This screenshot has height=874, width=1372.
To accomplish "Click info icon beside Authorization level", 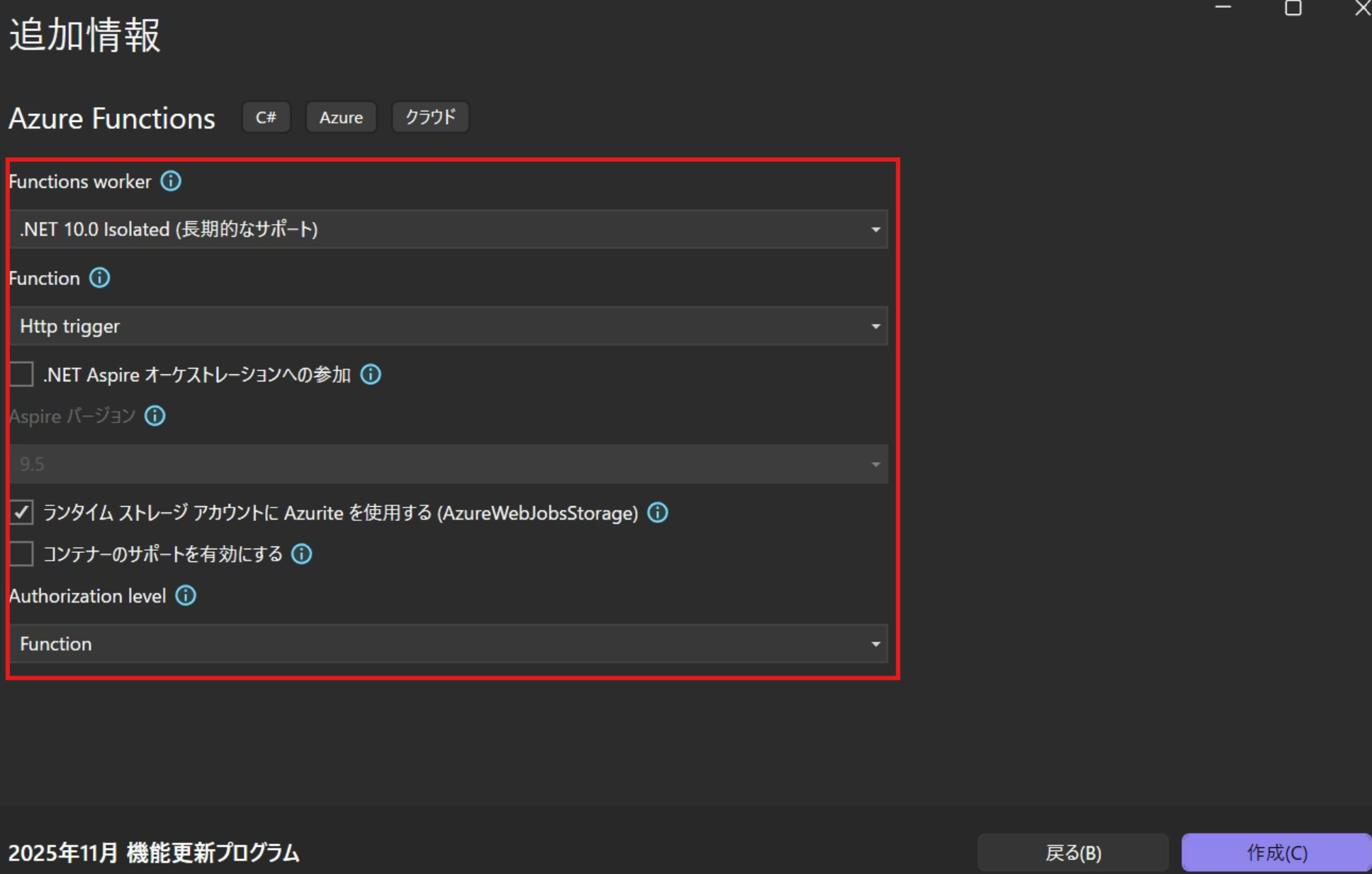I will coord(186,595).
